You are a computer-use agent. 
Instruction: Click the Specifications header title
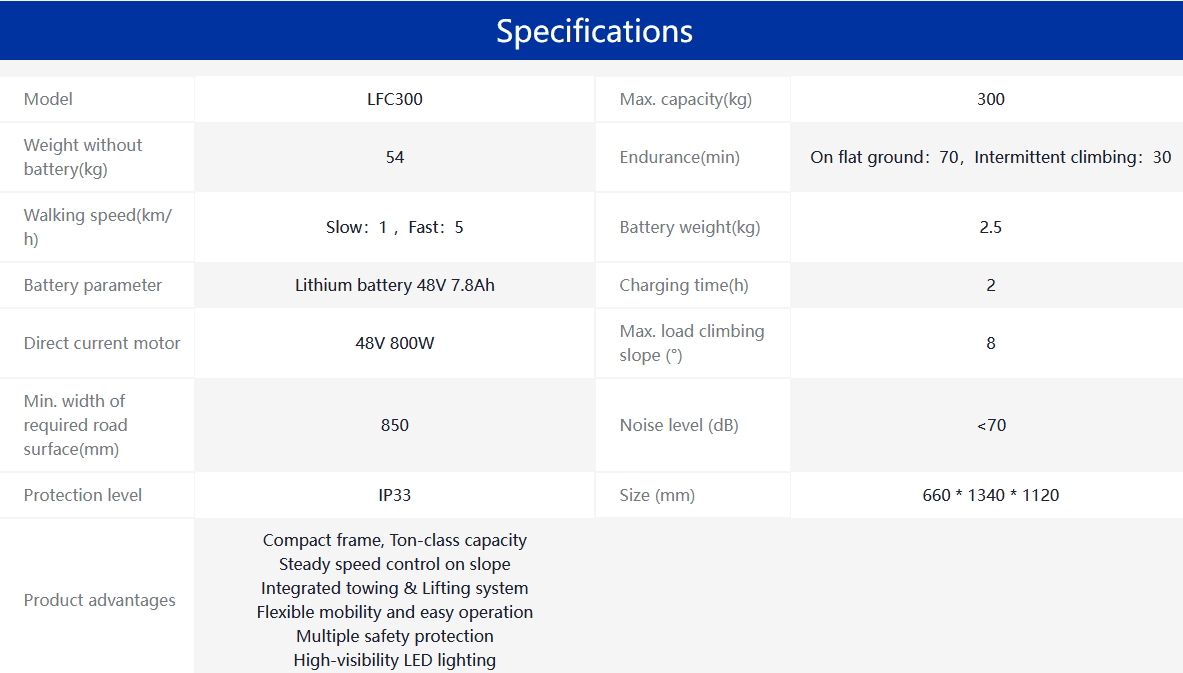(x=594, y=31)
